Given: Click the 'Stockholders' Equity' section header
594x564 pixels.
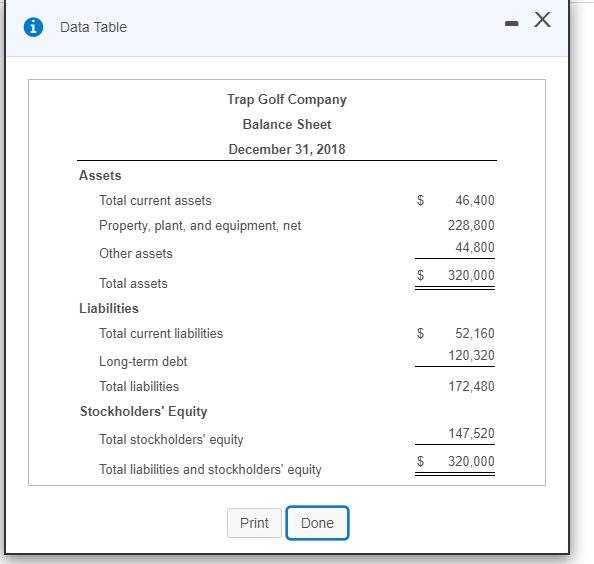Looking at the screenshot, I should (144, 411).
